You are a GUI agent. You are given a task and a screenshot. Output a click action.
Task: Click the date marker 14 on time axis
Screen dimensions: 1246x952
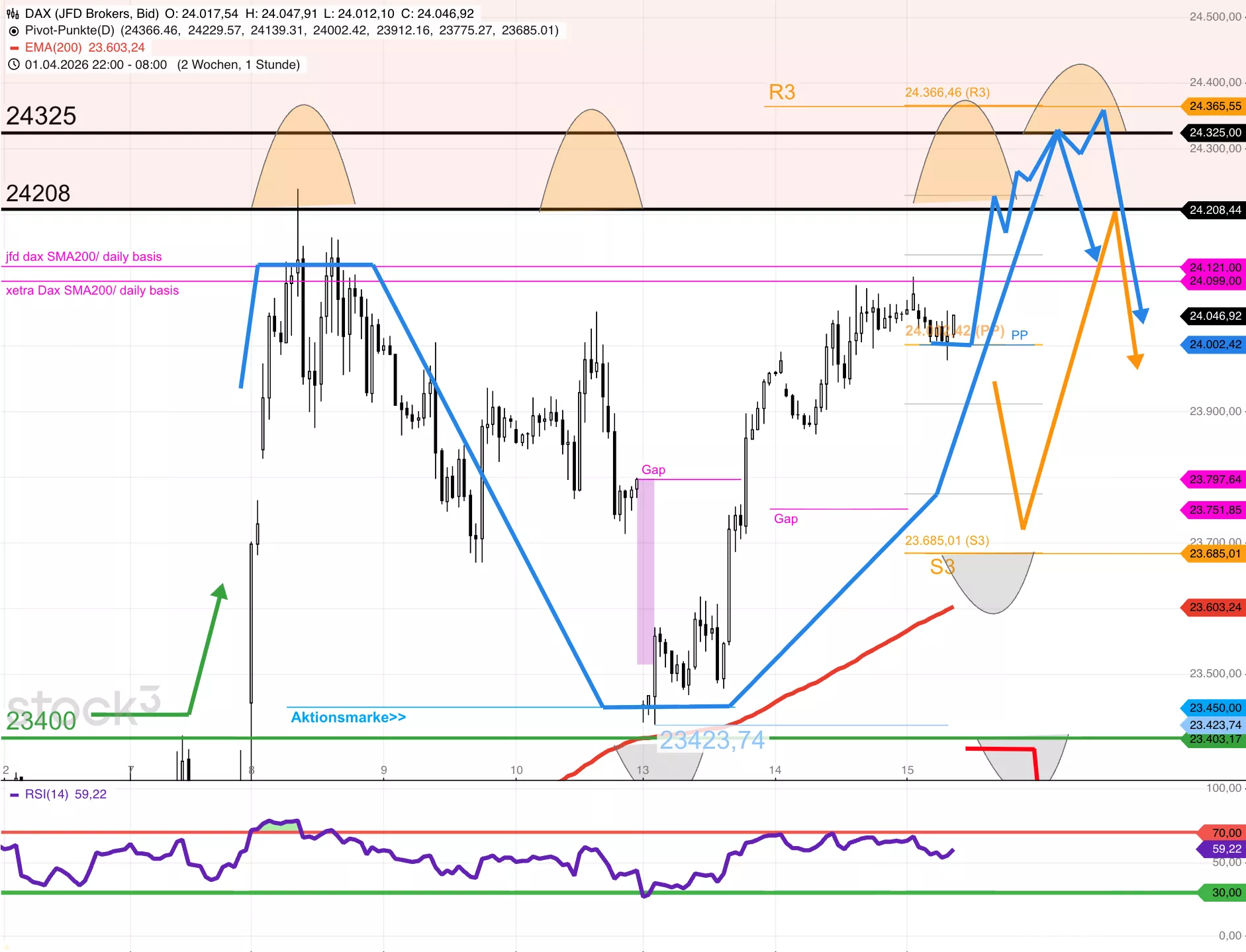775,770
